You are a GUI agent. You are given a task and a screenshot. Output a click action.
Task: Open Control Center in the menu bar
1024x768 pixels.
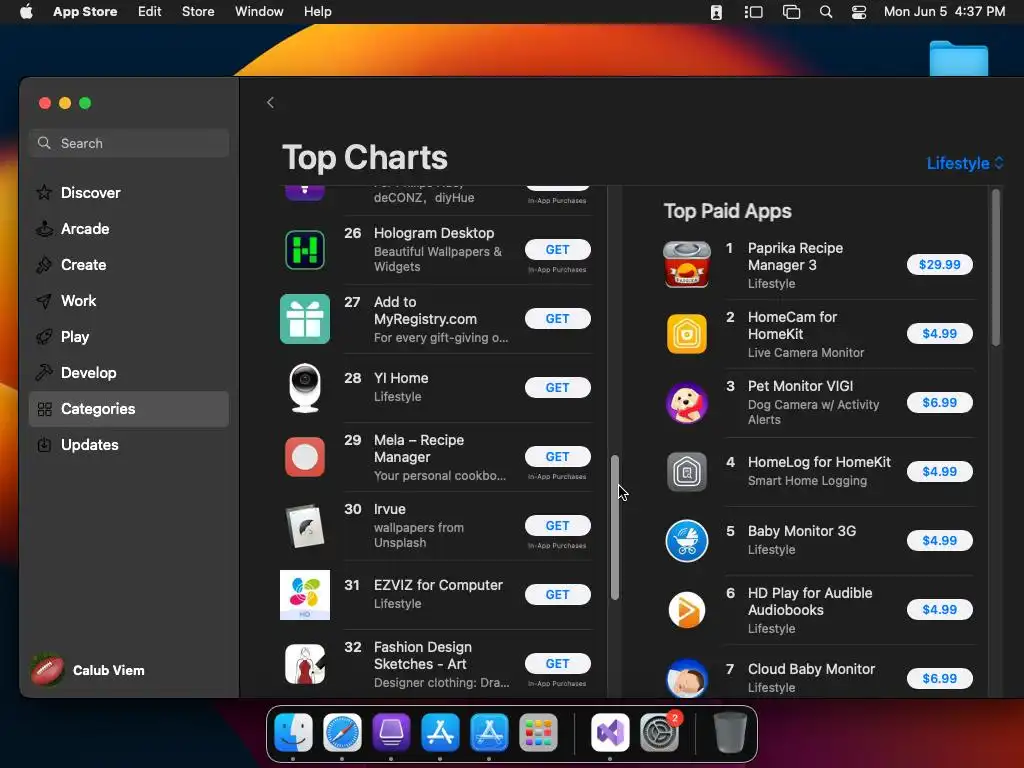[859, 12]
